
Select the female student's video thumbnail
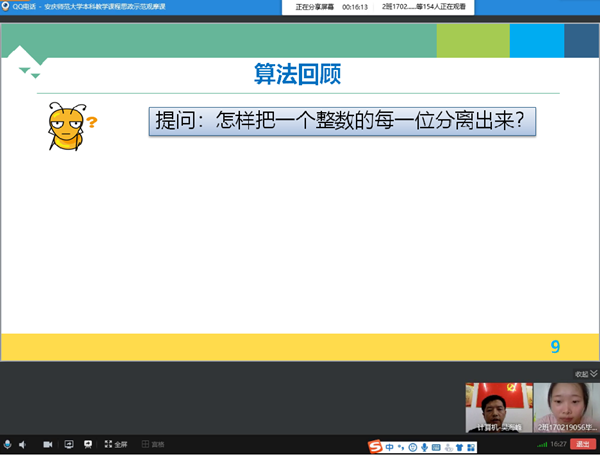tap(565, 407)
